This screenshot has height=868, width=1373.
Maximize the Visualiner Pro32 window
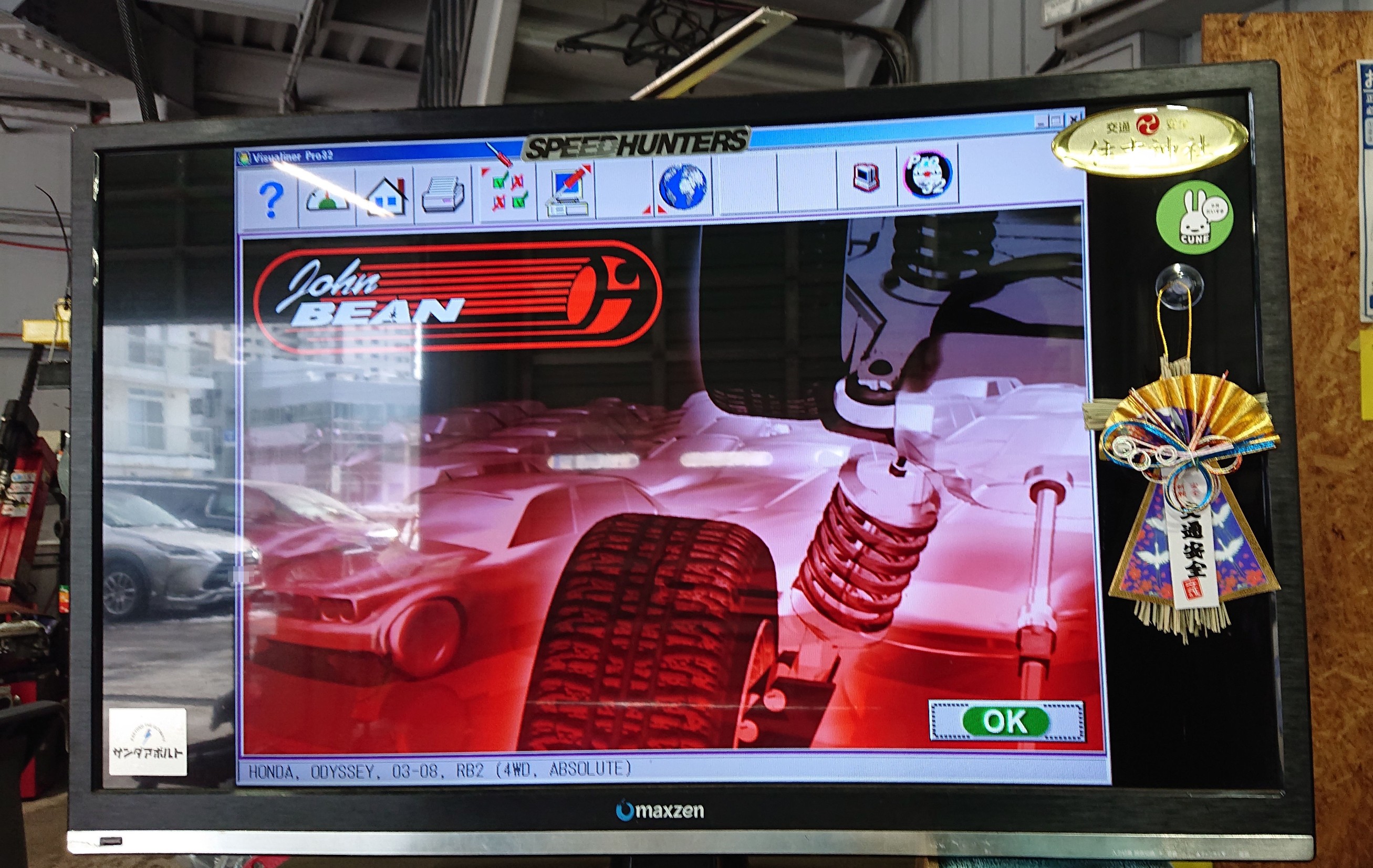1056,120
